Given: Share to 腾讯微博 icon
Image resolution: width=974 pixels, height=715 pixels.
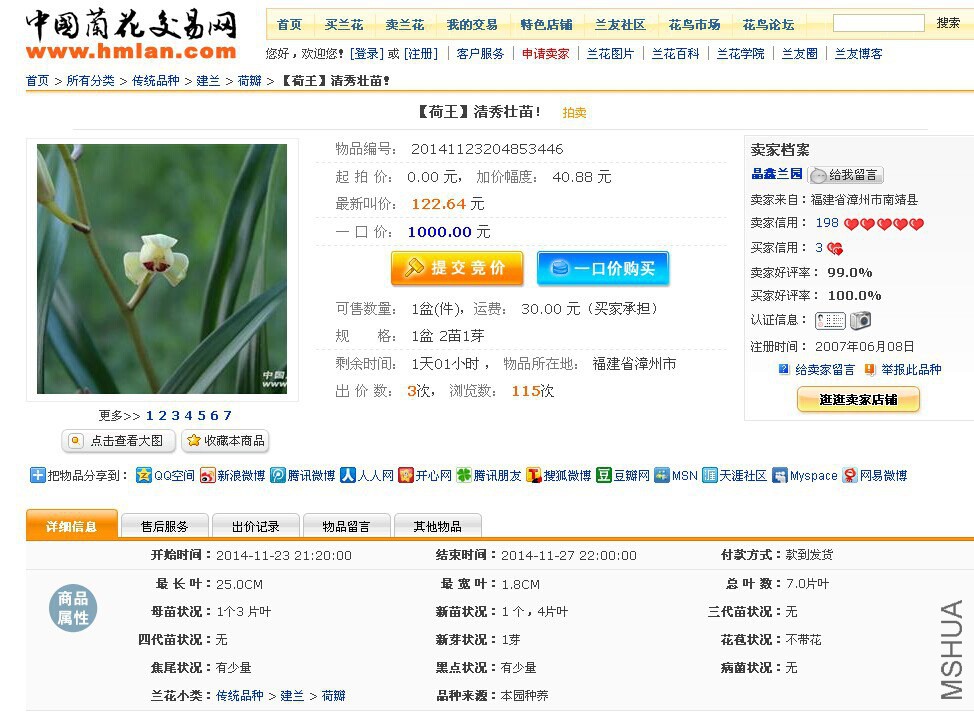Looking at the screenshot, I should click(x=278, y=475).
